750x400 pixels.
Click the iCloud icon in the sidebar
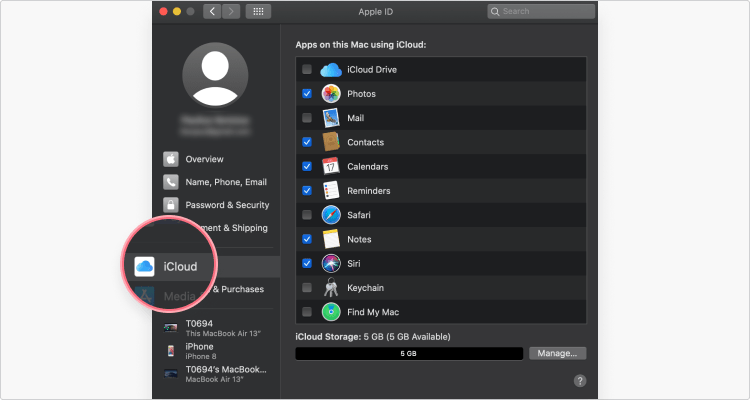pos(144,267)
